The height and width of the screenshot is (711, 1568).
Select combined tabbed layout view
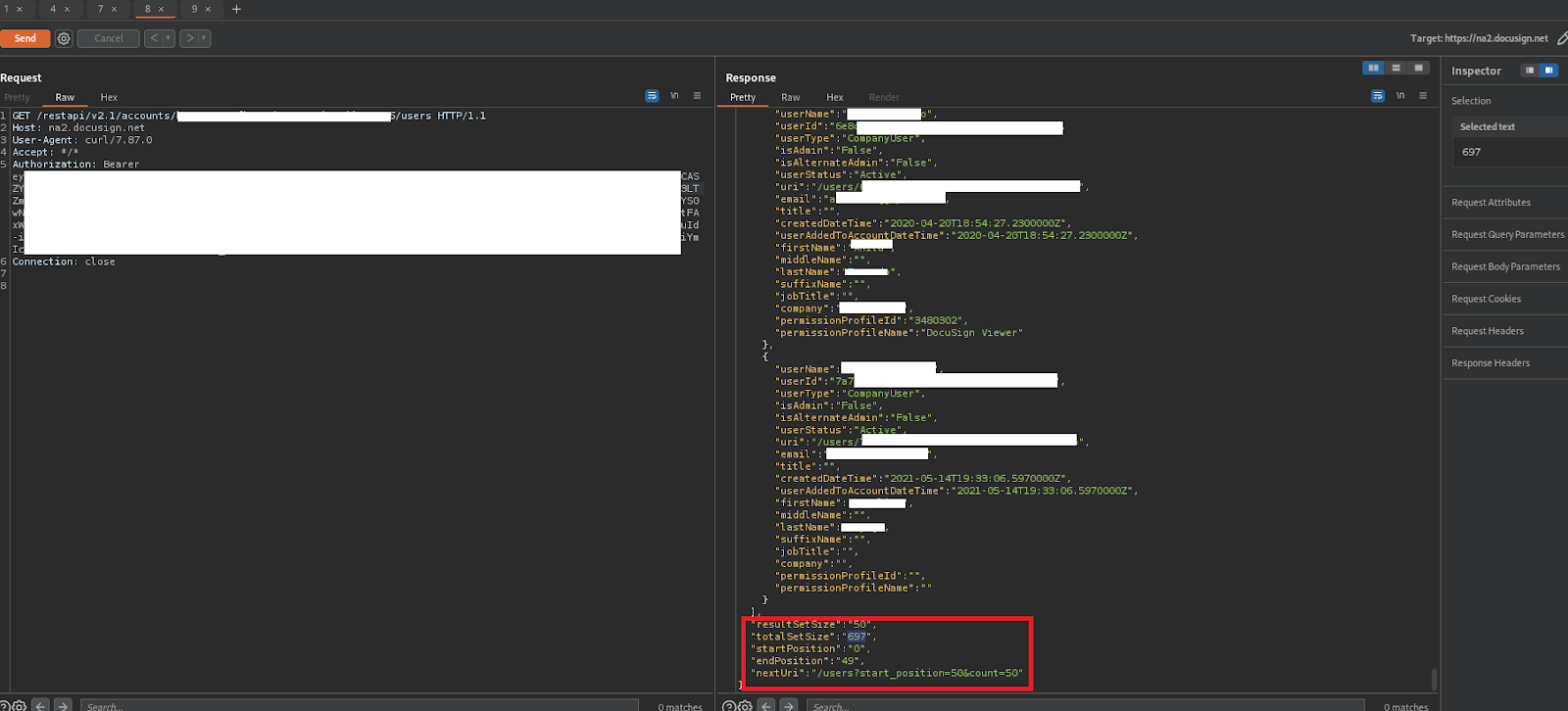coord(1418,68)
